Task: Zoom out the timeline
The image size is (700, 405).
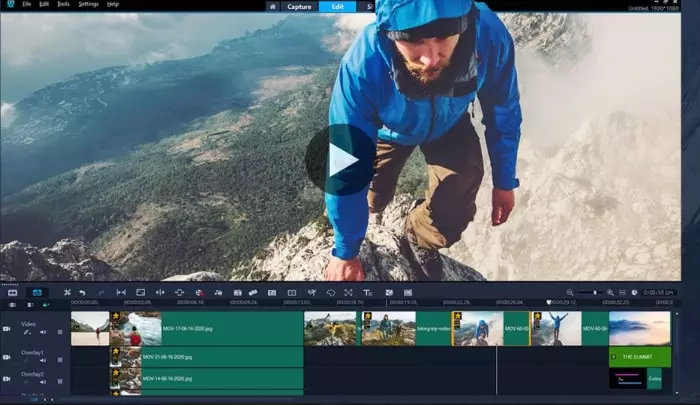Action: [570, 292]
